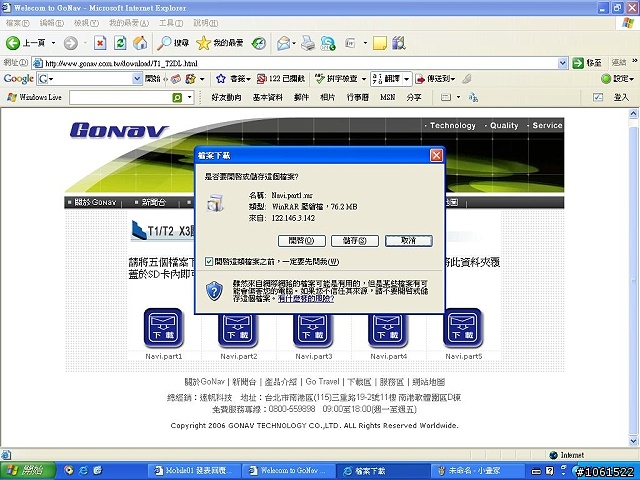Click the 122 blocked popups button
This screenshot has height=480, width=640.
[280, 78]
